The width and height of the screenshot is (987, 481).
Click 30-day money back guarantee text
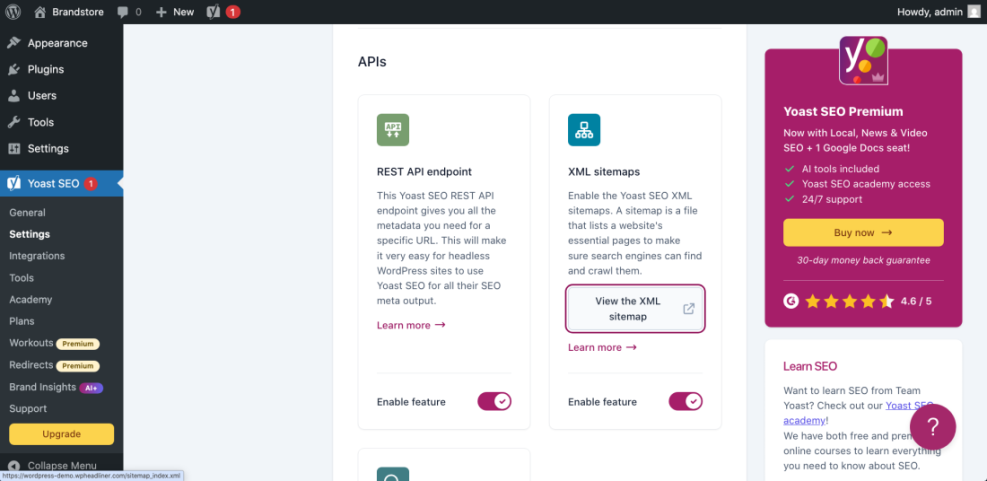863,260
